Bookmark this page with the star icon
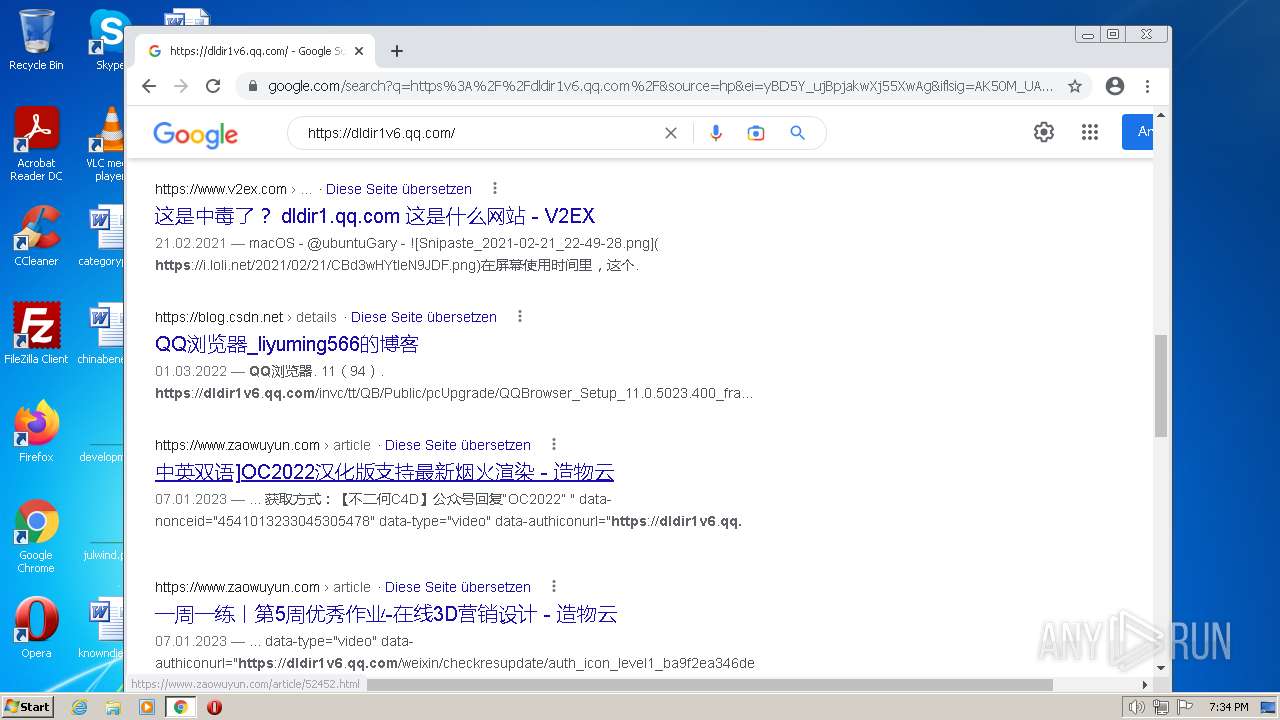Viewport: 1280px width, 720px height. point(1075,86)
